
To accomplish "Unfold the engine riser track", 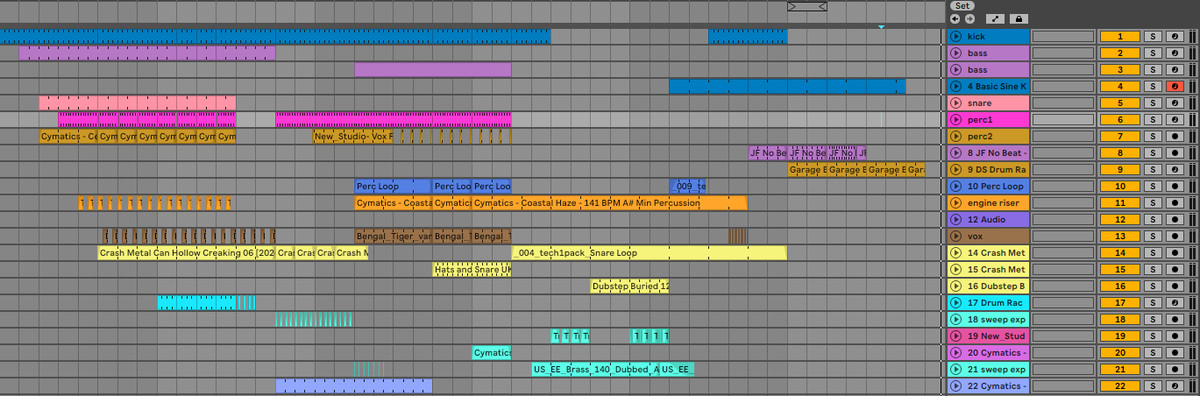I will (956, 203).
